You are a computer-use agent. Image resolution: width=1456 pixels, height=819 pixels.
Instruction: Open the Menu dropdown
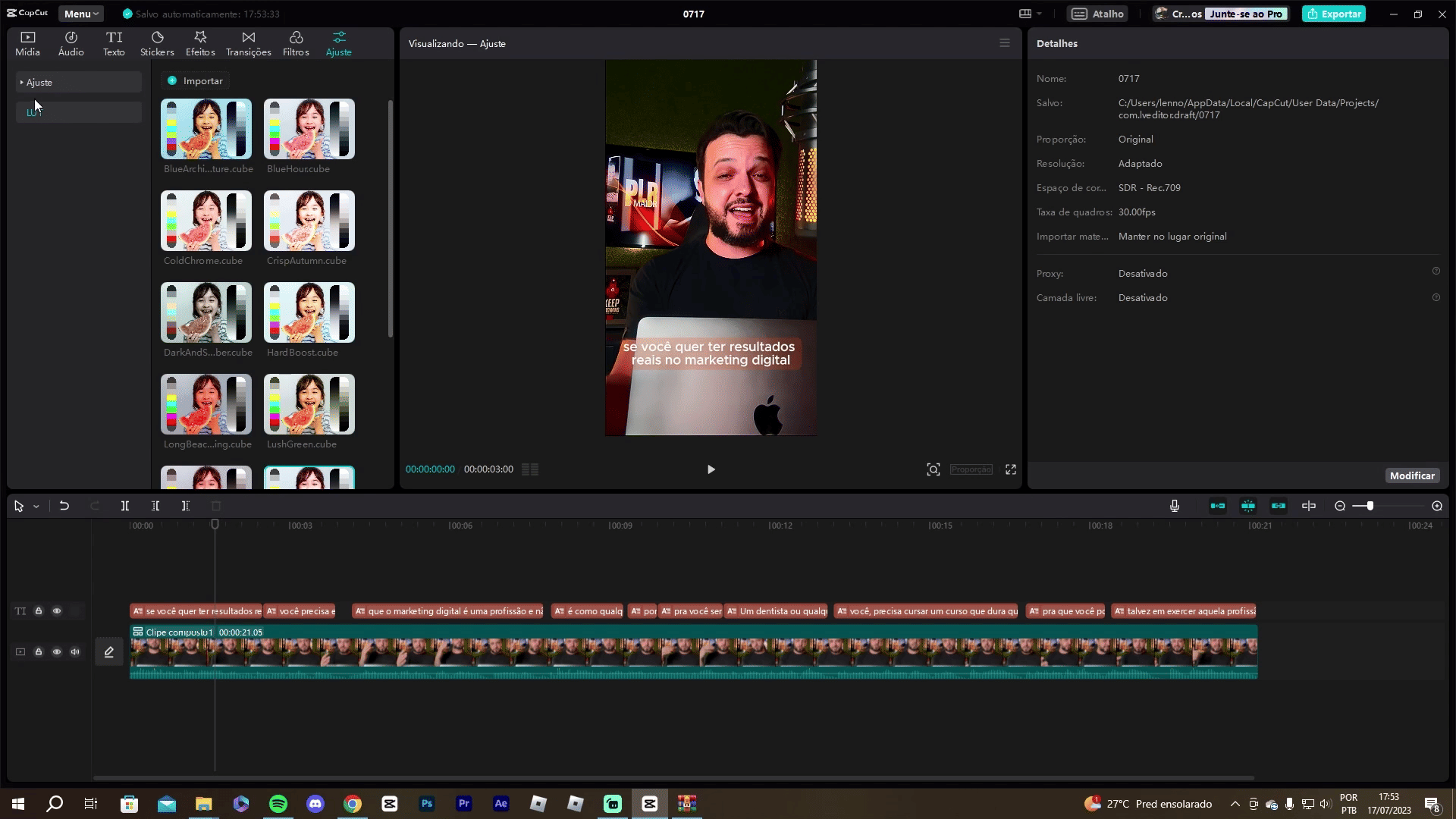pos(80,14)
